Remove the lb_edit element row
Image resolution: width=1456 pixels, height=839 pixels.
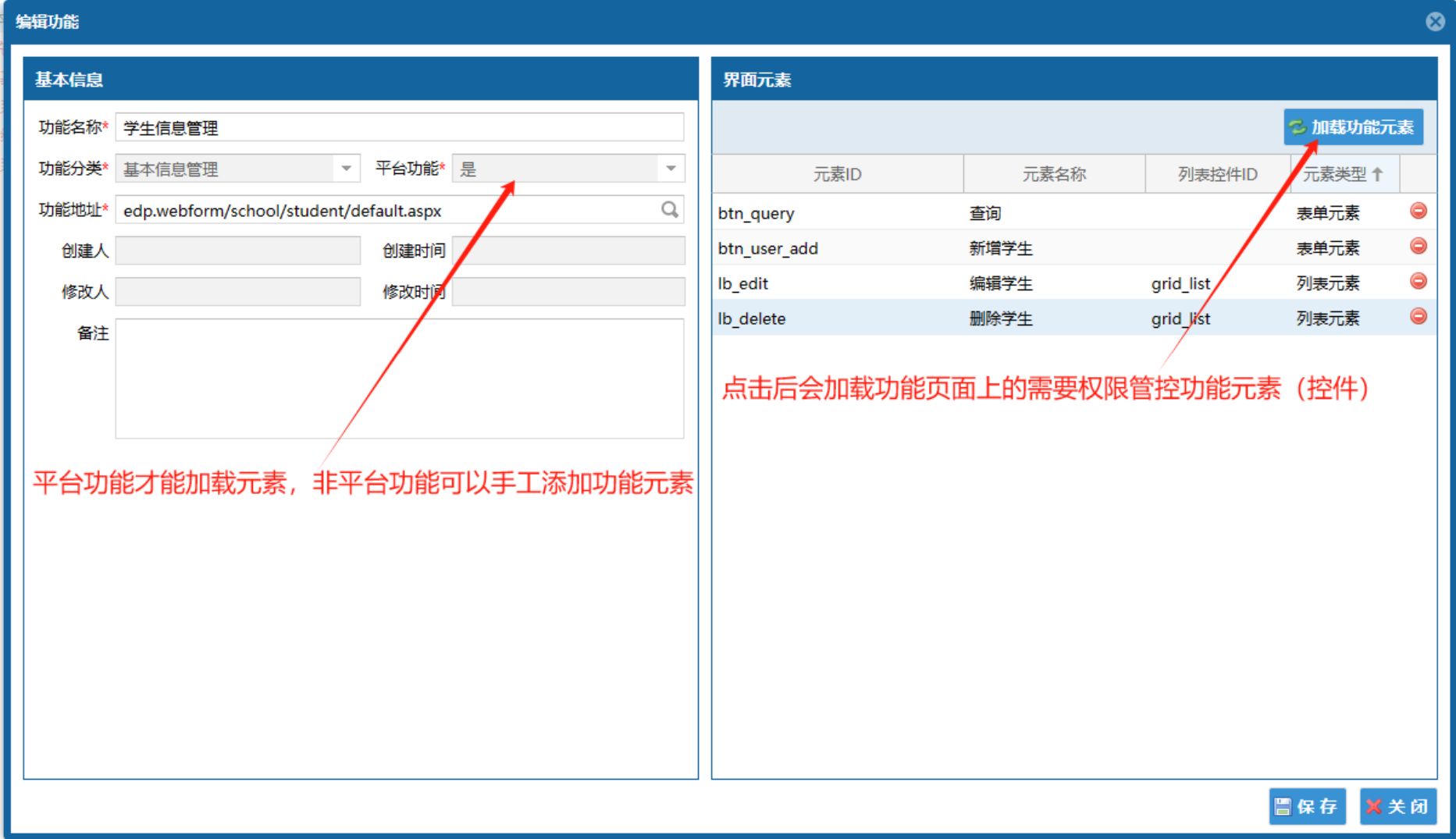coord(1419,281)
